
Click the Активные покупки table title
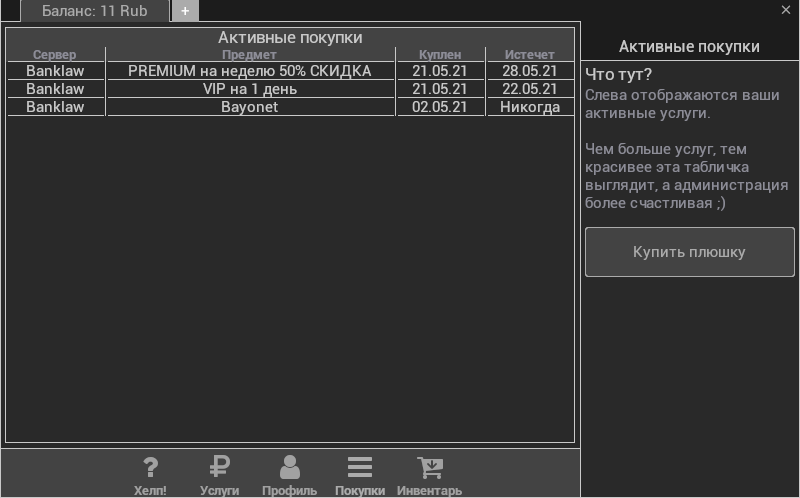pyautogui.click(x=290, y=37)
